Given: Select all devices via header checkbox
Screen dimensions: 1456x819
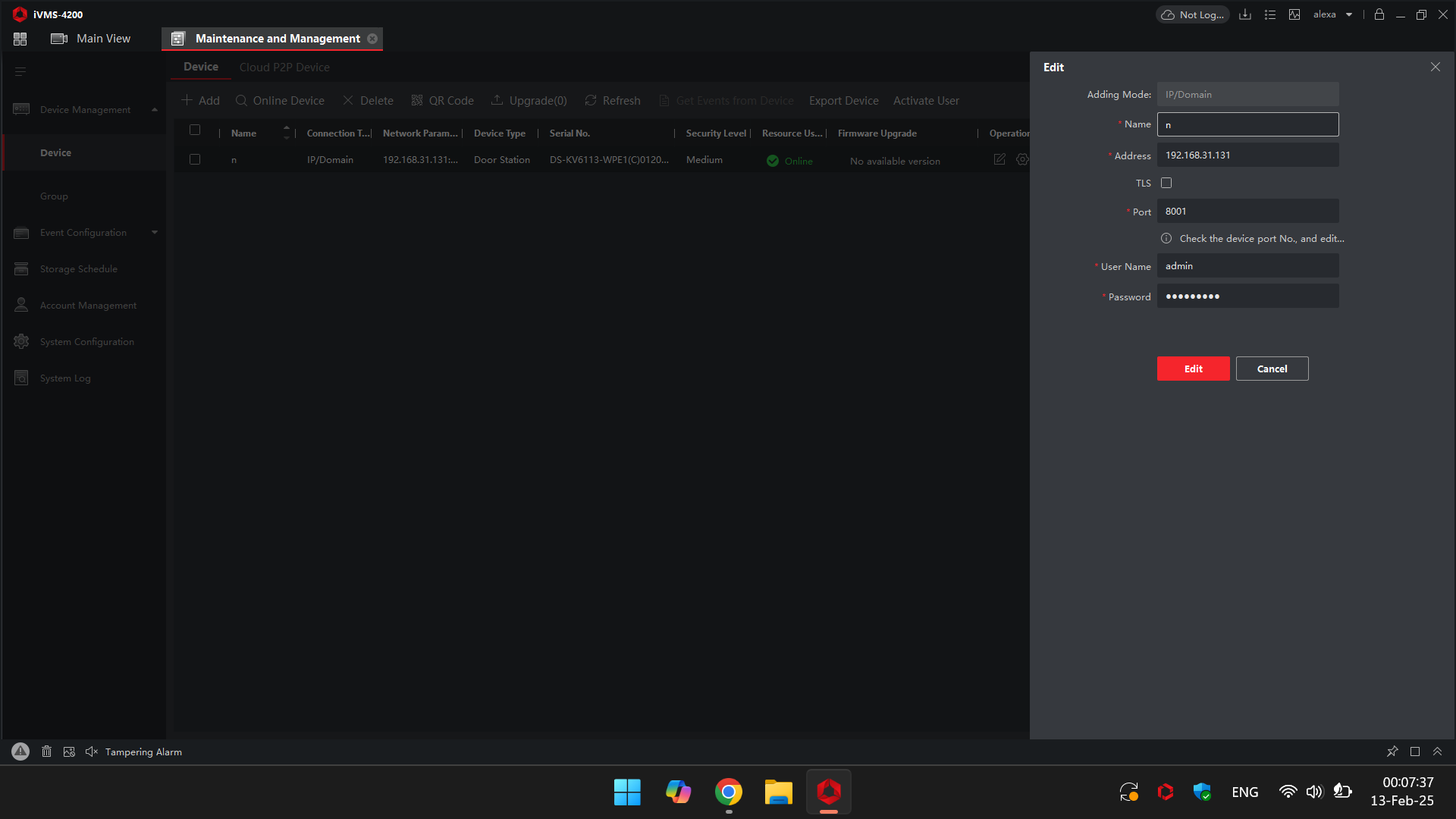Looking at the screenshot, I should [195, 130].
